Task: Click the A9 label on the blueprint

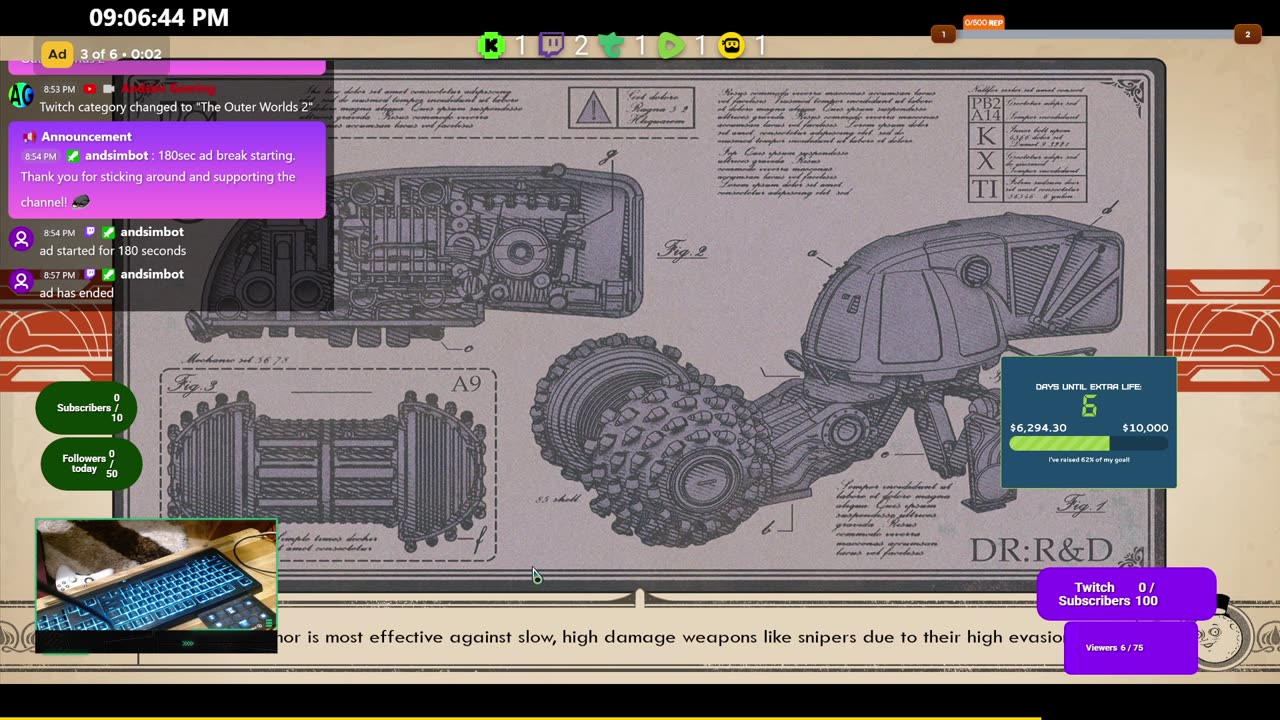Action: pyautogui.click(x=466, y=384)
